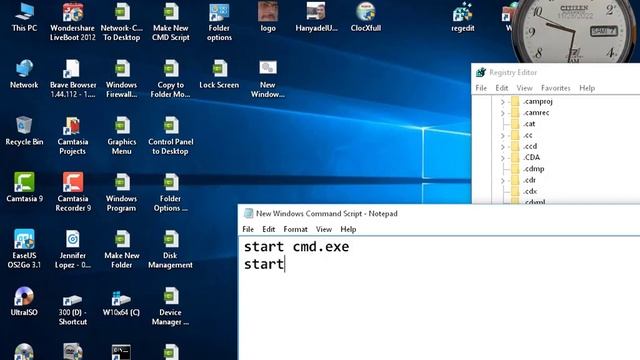Open Notepad Help menu
This screenshot has width=640, height=360.
348,229
